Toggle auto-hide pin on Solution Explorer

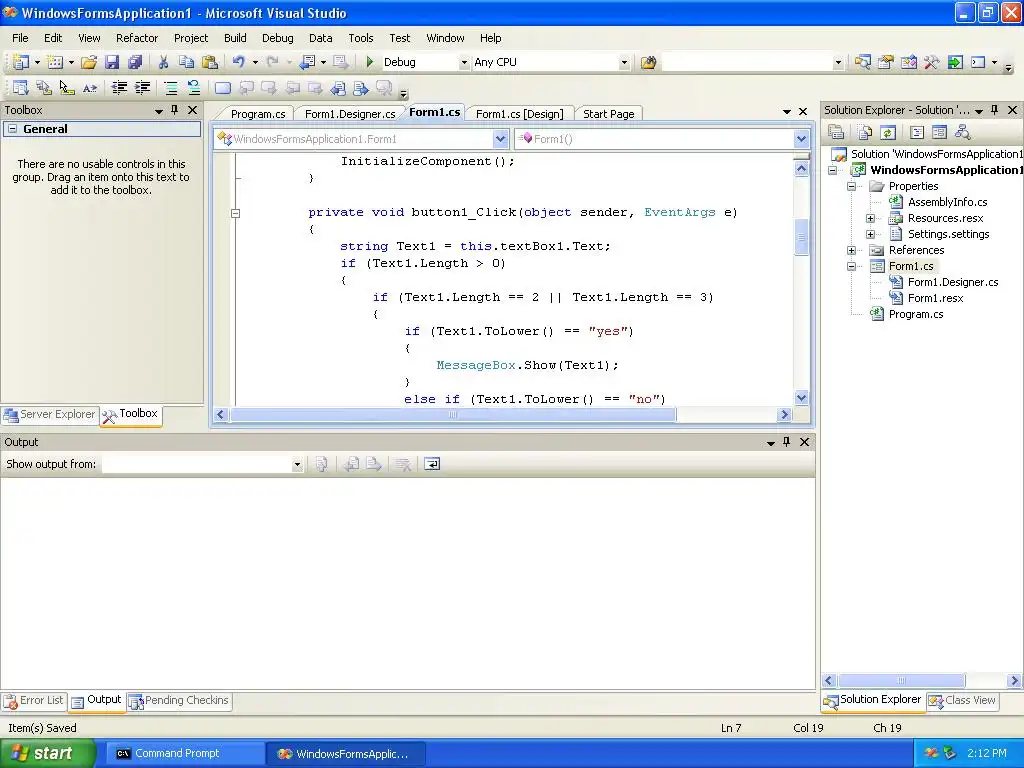click(995, 110)
